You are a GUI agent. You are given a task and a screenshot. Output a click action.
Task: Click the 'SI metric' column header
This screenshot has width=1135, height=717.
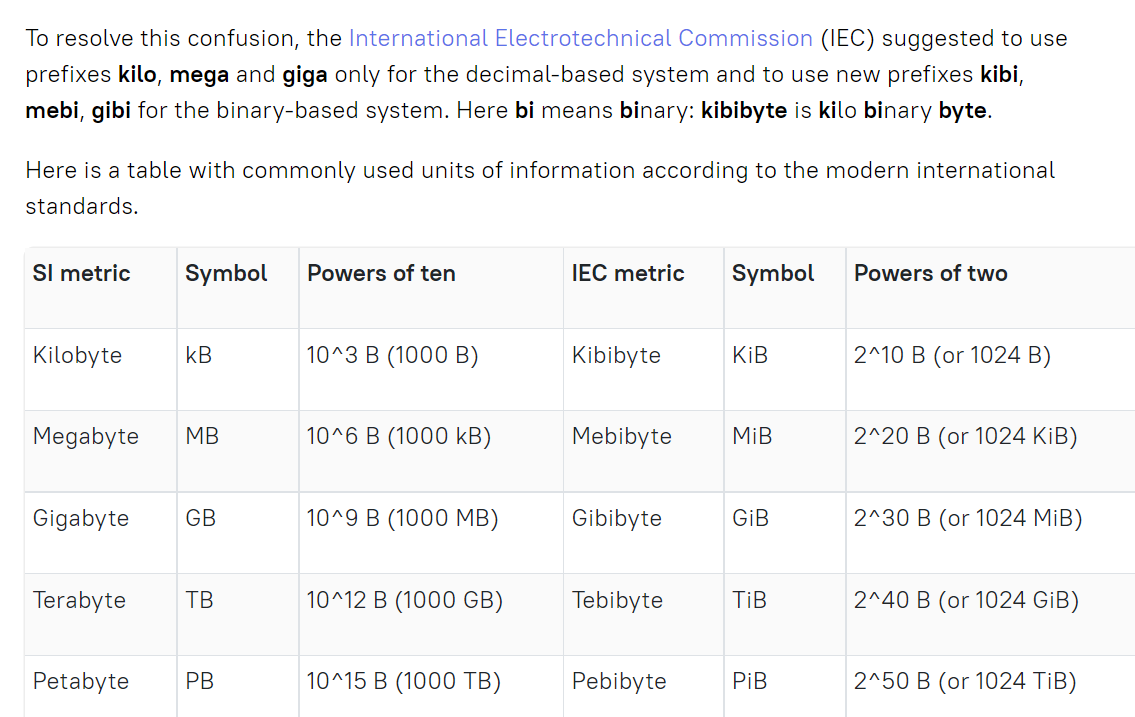click(x=82, y=274)
